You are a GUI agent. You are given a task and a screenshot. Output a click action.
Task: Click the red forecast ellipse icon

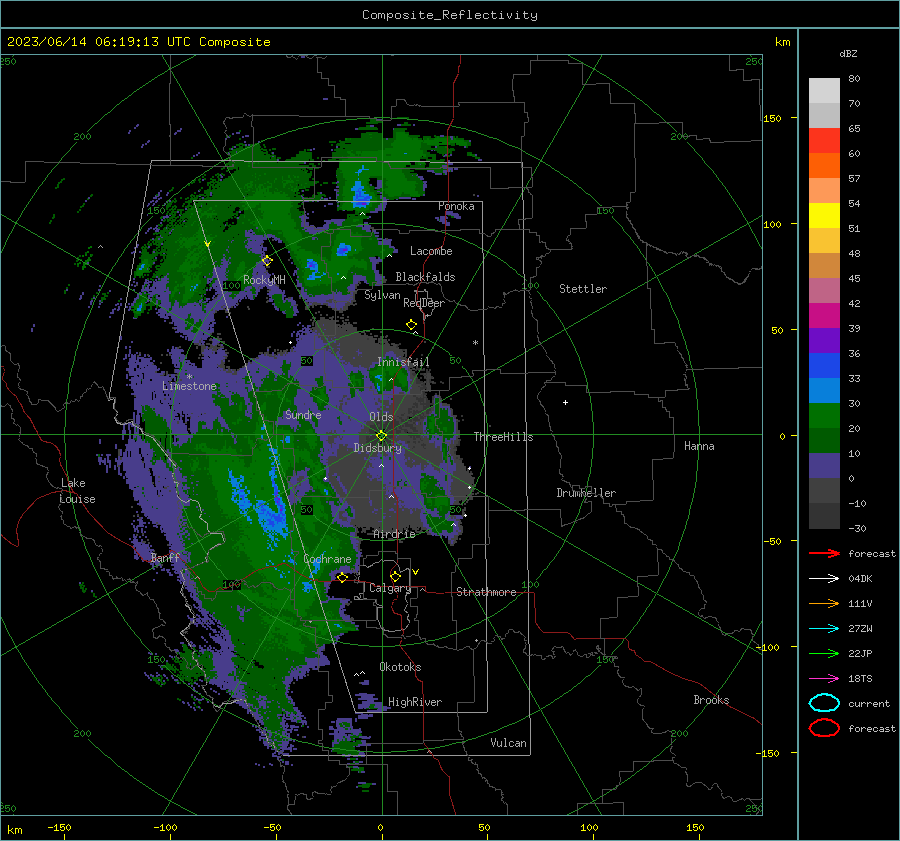[x=824, y=728]
